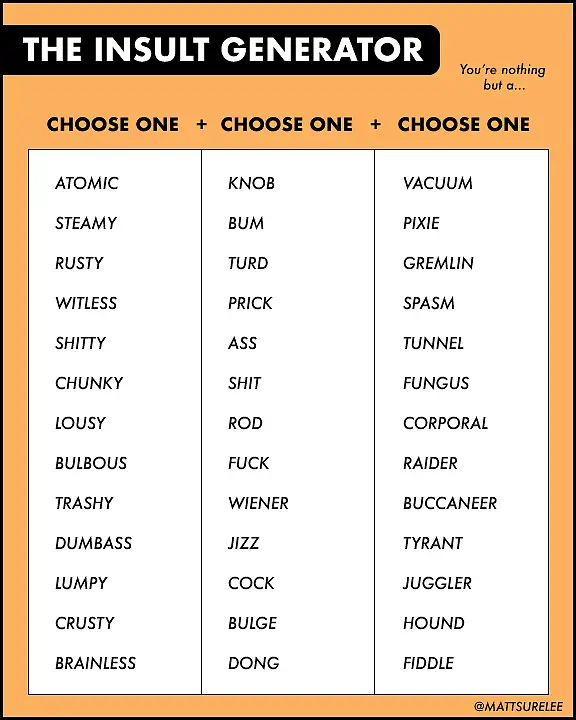Click VACUUM in the third column
The image size is (576, 720).
tap(438, 183)
